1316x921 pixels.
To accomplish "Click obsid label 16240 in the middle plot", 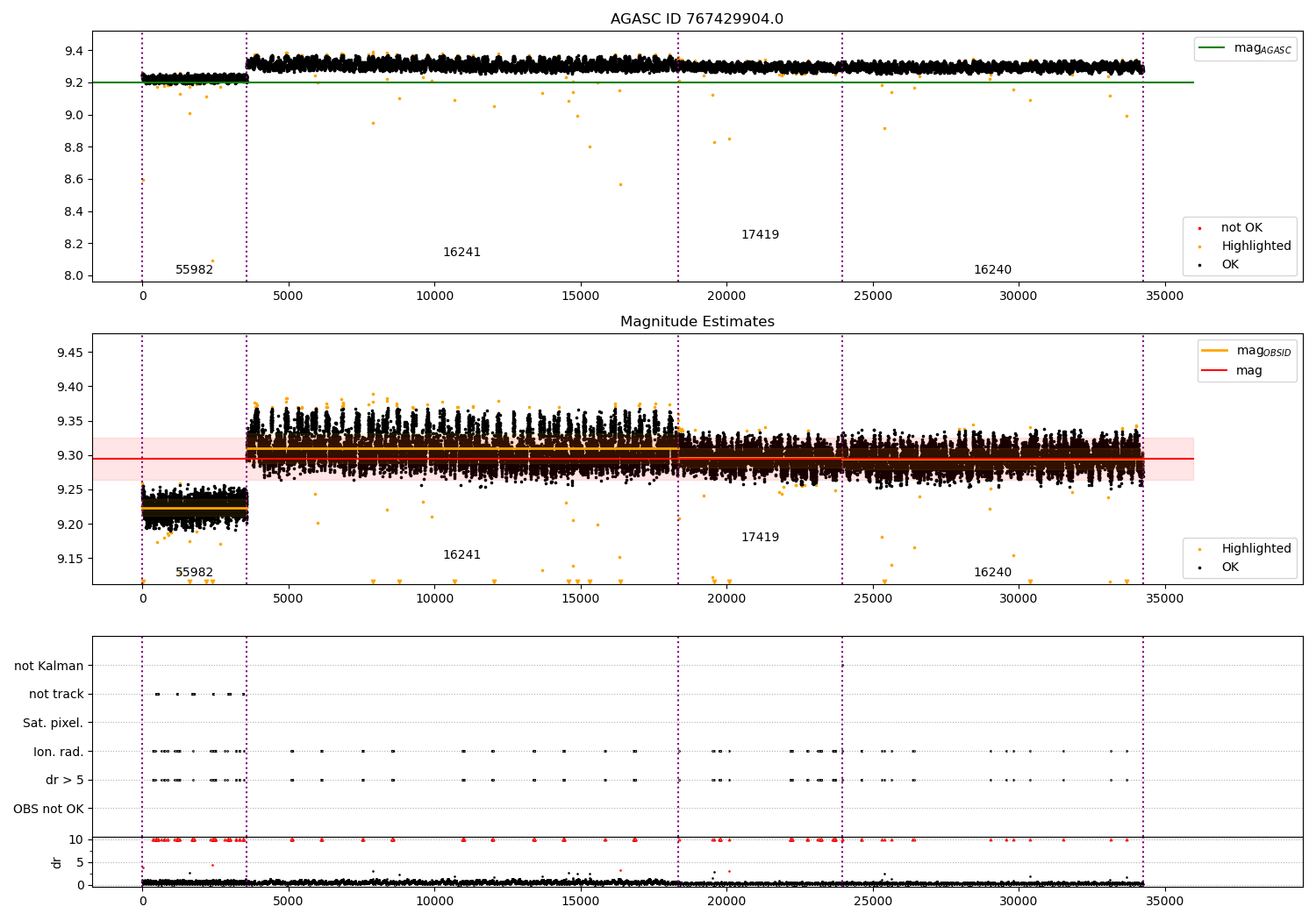I will click(x=992, y=573).
